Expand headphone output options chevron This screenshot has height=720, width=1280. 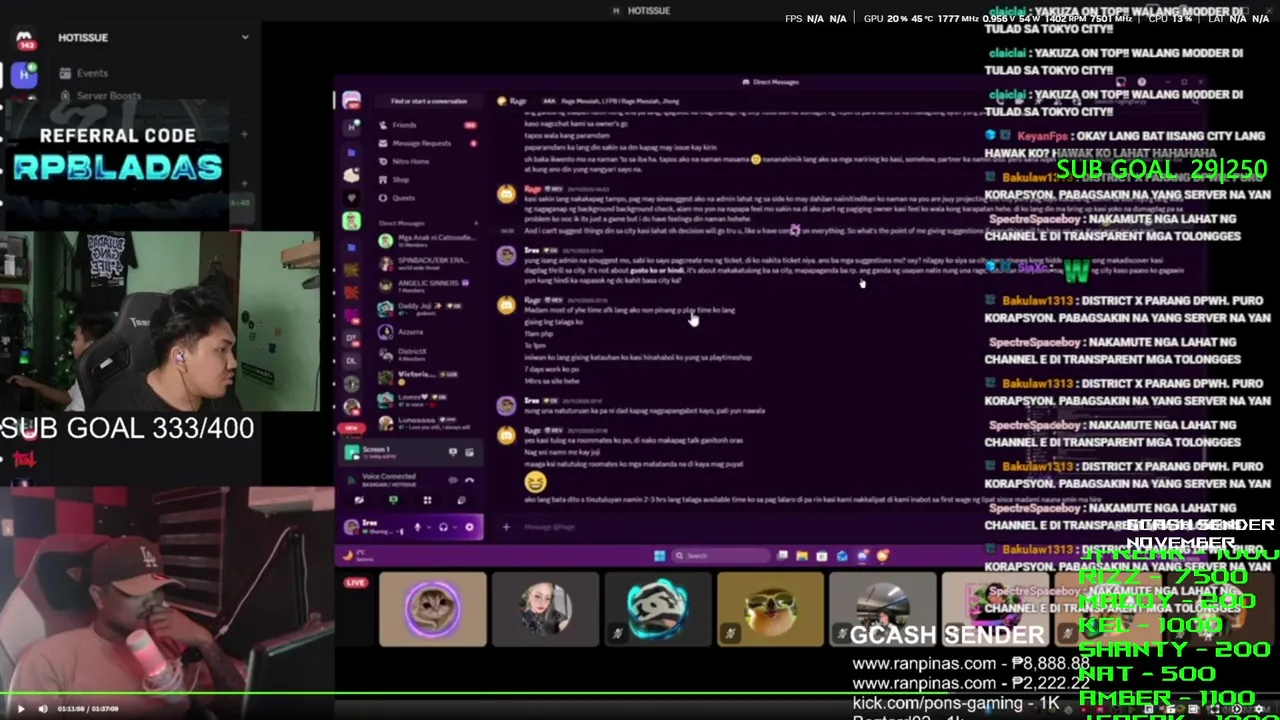point(455,527)
